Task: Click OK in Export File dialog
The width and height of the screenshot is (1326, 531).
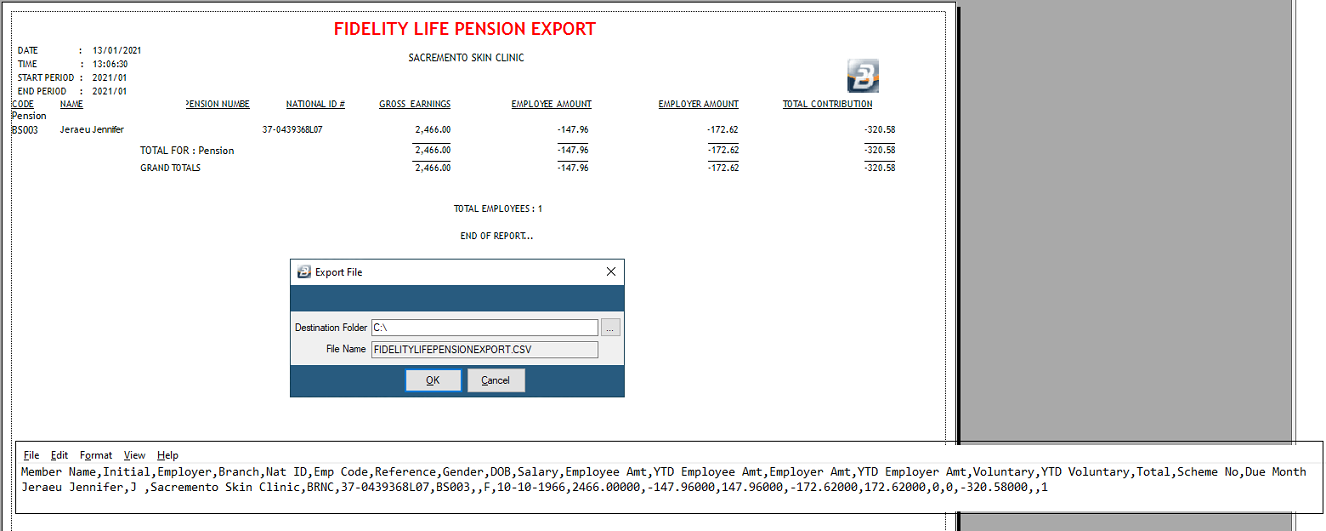Action: 433,380
